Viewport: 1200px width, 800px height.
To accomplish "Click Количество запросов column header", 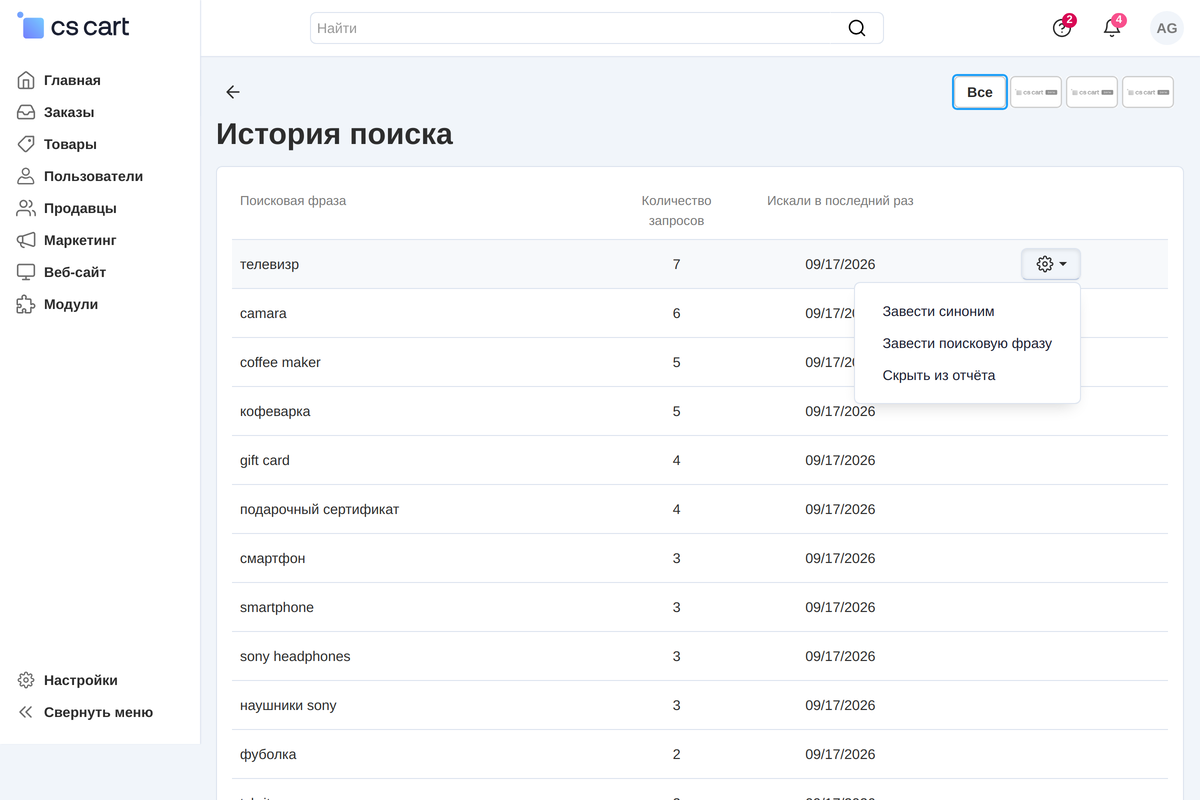I will 676,210.
